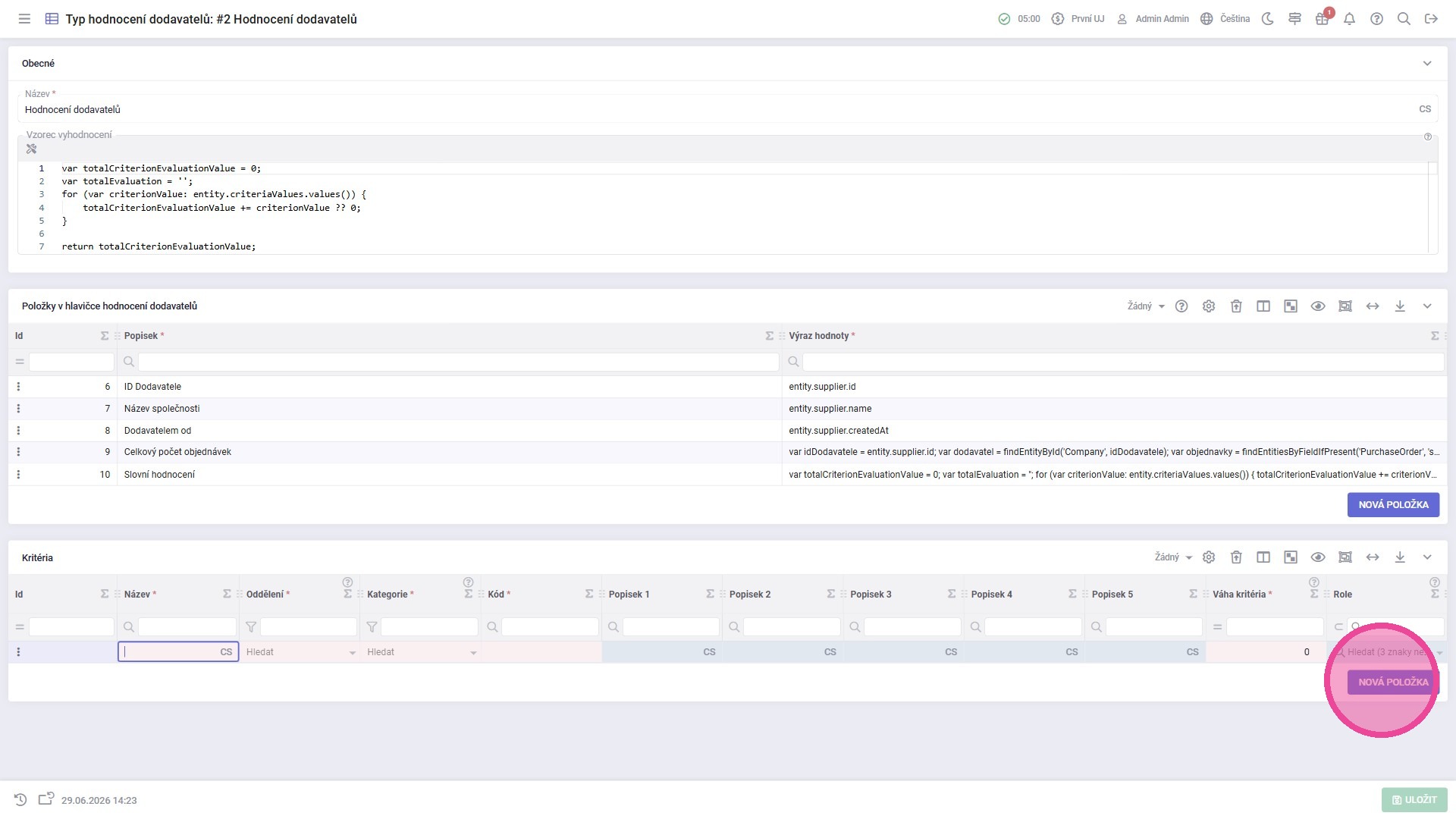
Task: Open in new window icon at bottom
Action: [46, 799]
